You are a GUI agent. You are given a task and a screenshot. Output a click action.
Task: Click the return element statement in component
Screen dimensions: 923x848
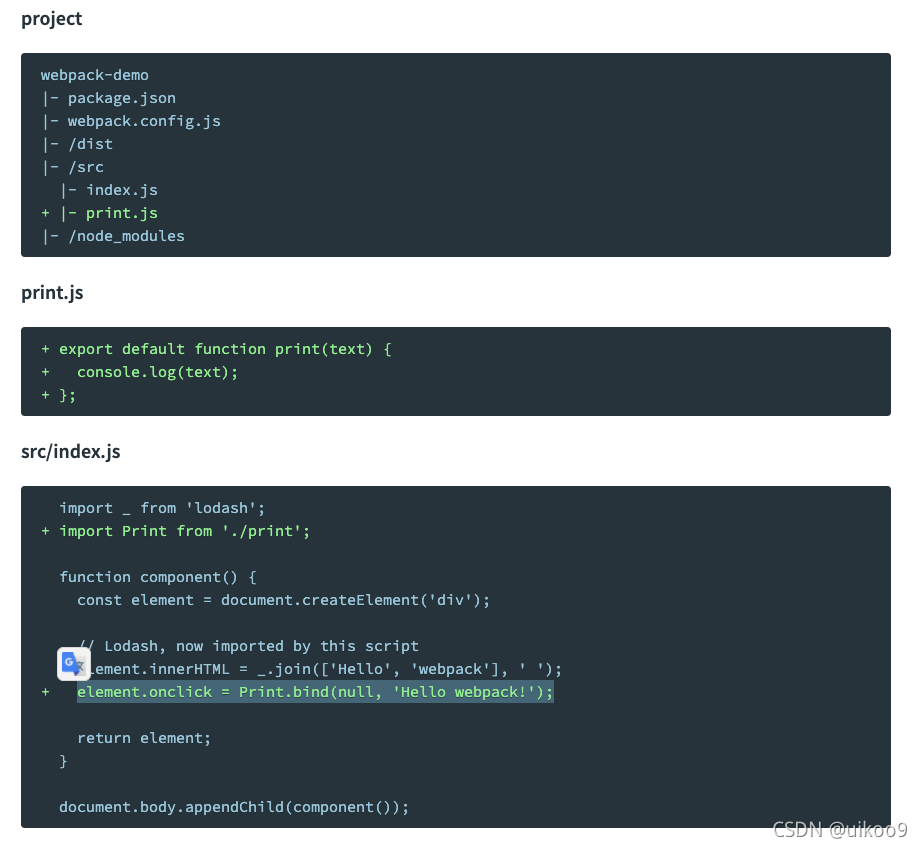[x=142, y=737]
